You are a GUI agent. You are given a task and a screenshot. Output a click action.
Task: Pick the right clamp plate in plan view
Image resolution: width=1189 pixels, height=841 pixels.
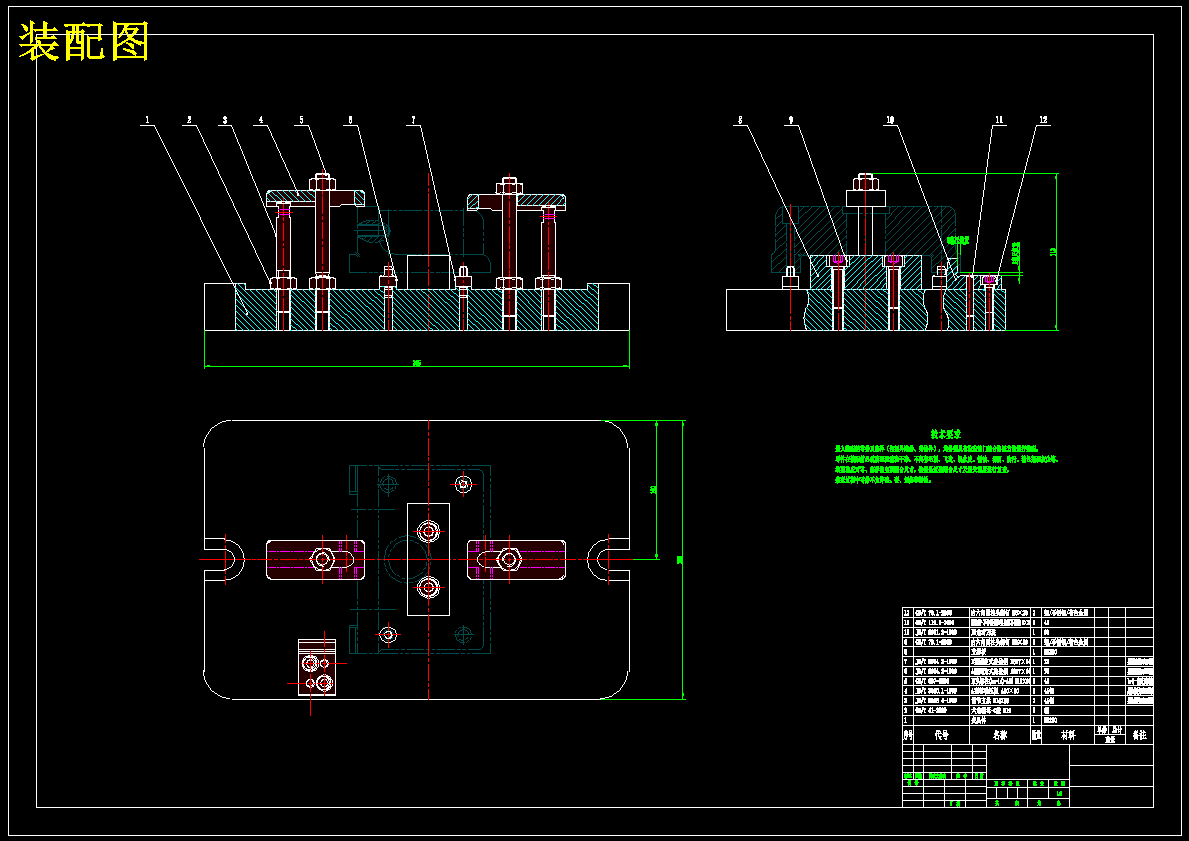(x=516, y=560)
